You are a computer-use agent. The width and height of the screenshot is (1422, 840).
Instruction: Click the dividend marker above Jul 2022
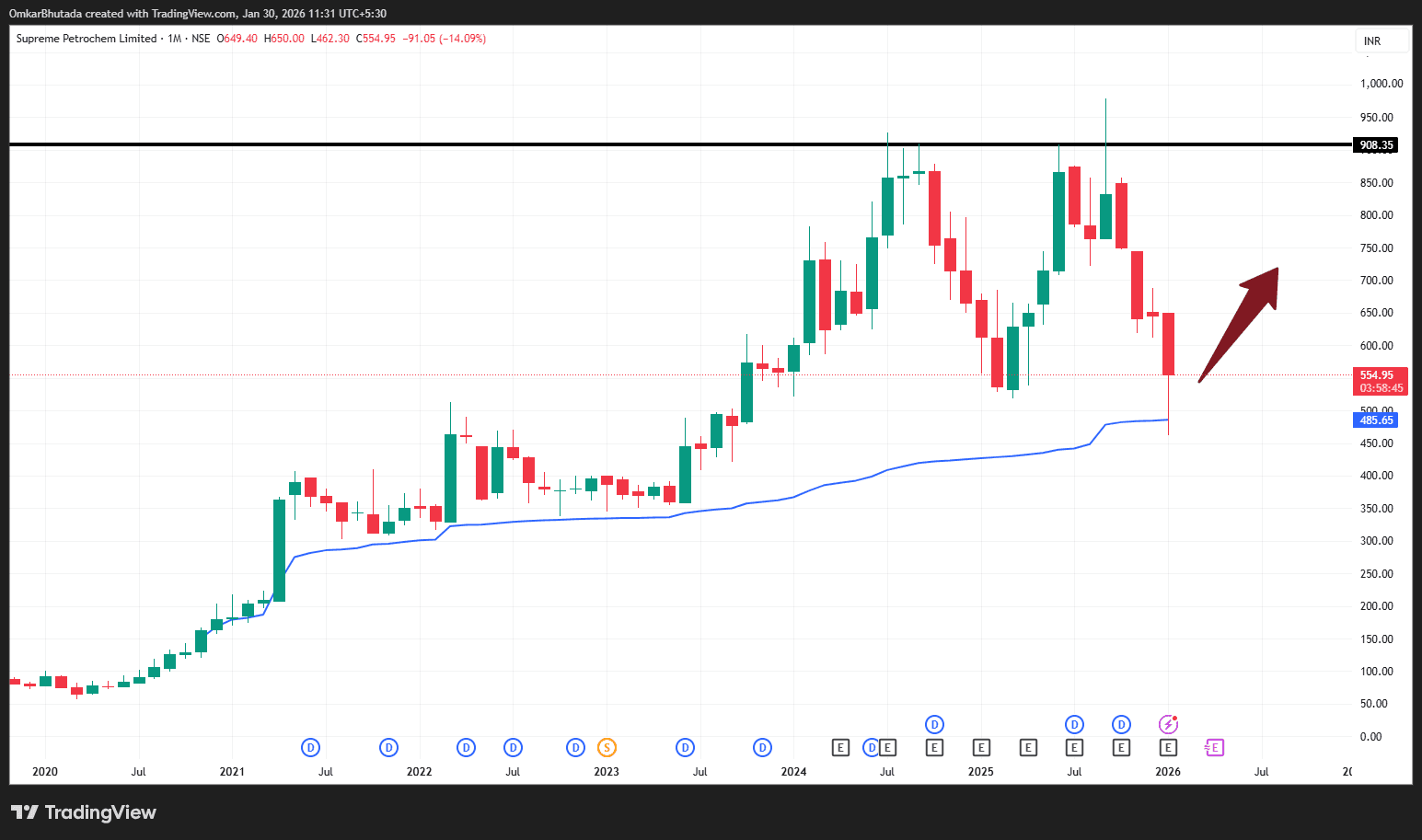point(514,747)
